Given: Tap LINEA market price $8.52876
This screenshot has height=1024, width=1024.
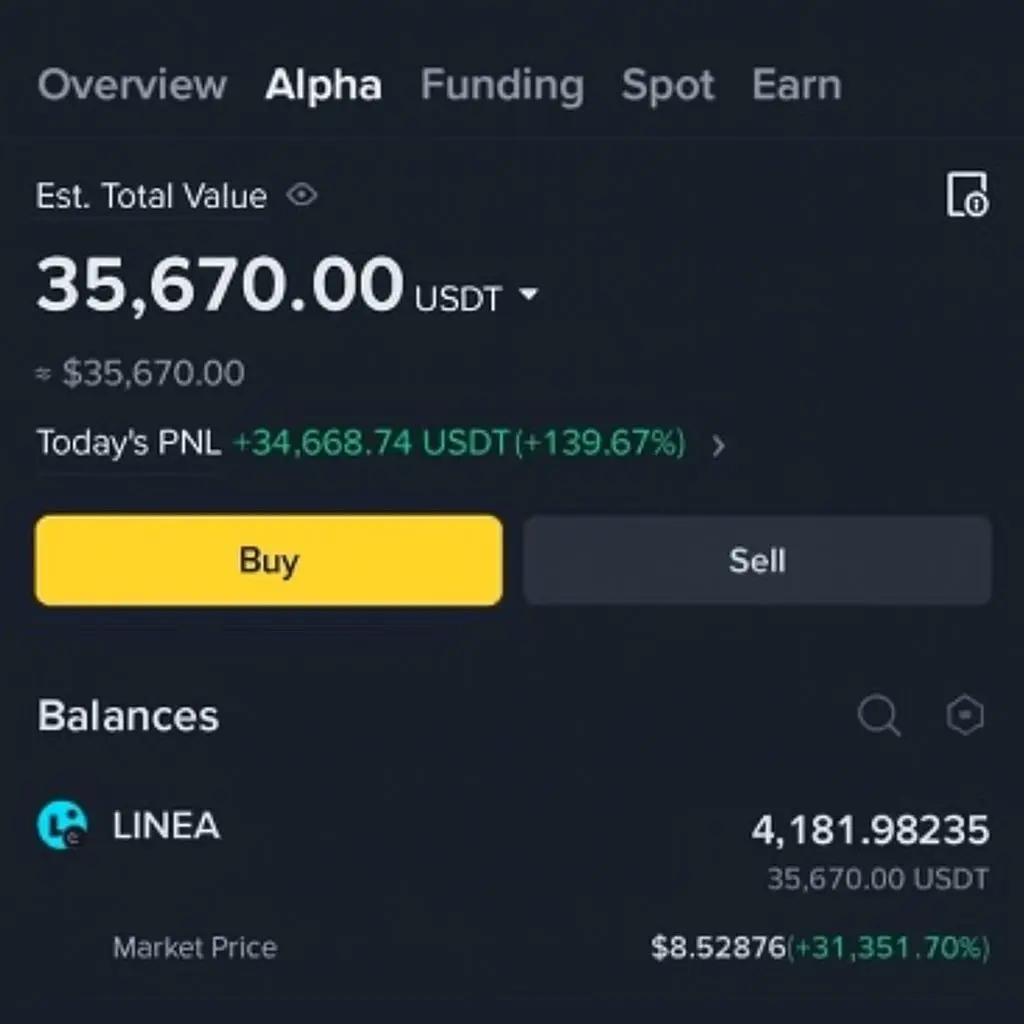Looking at the screenshot, I should tap(718, 947).
